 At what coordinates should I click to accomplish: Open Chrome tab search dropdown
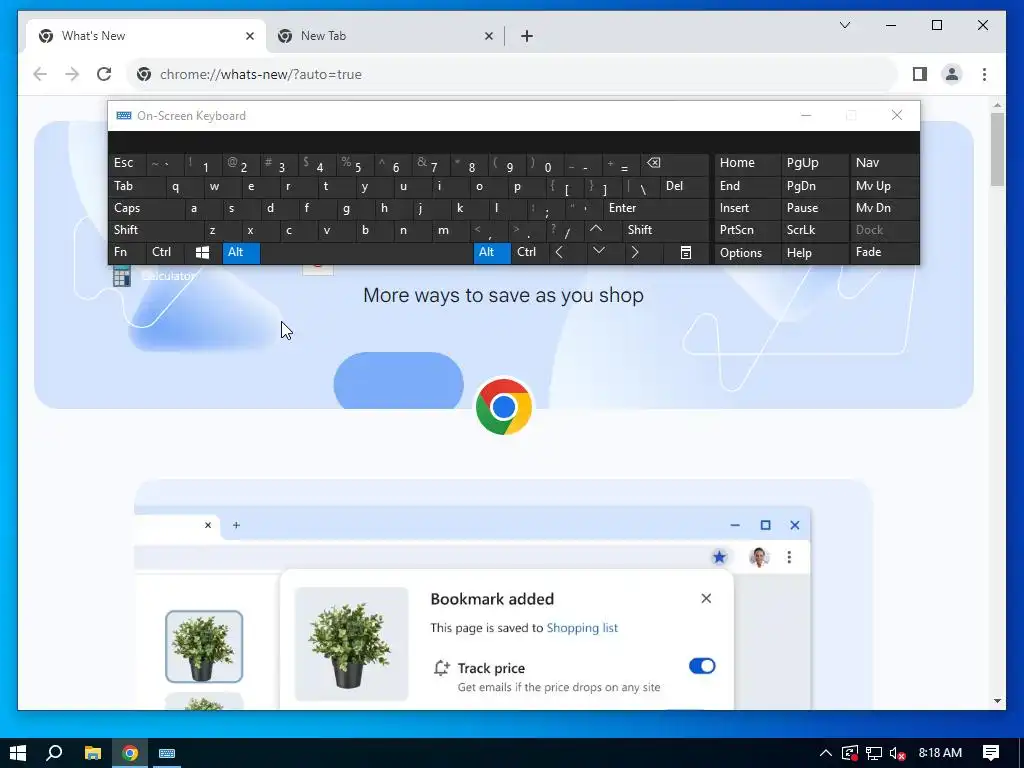point(844,25)
